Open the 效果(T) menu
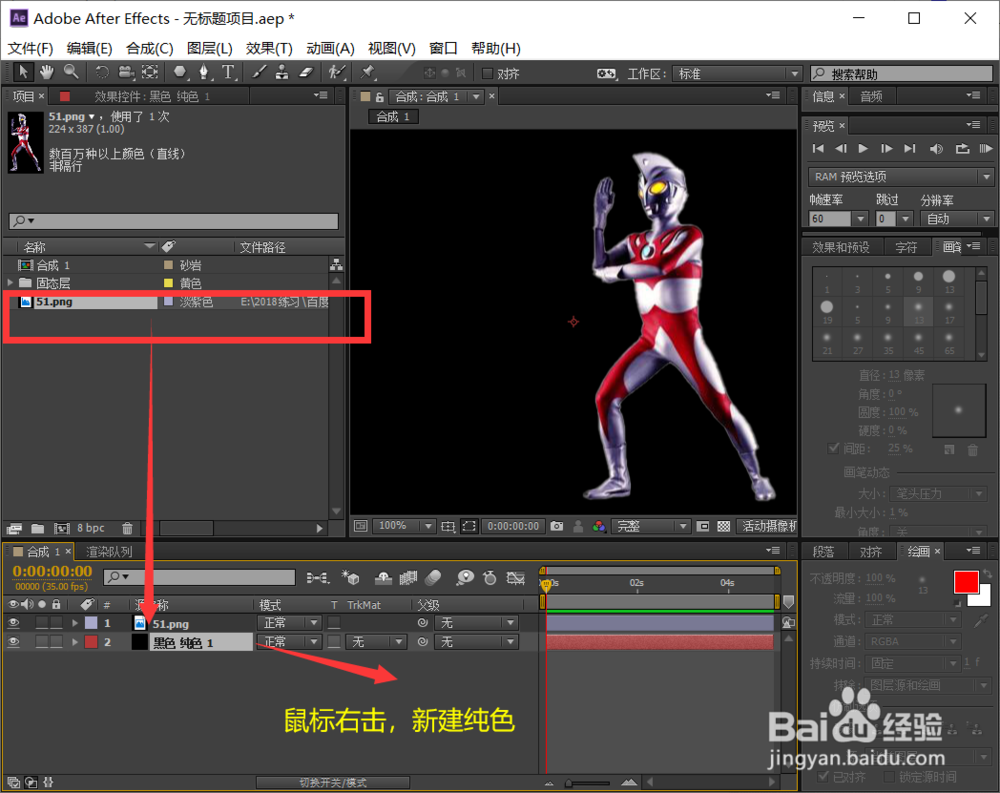The height and width of the screenshot is (793, 1000). [x=268, y=48]
